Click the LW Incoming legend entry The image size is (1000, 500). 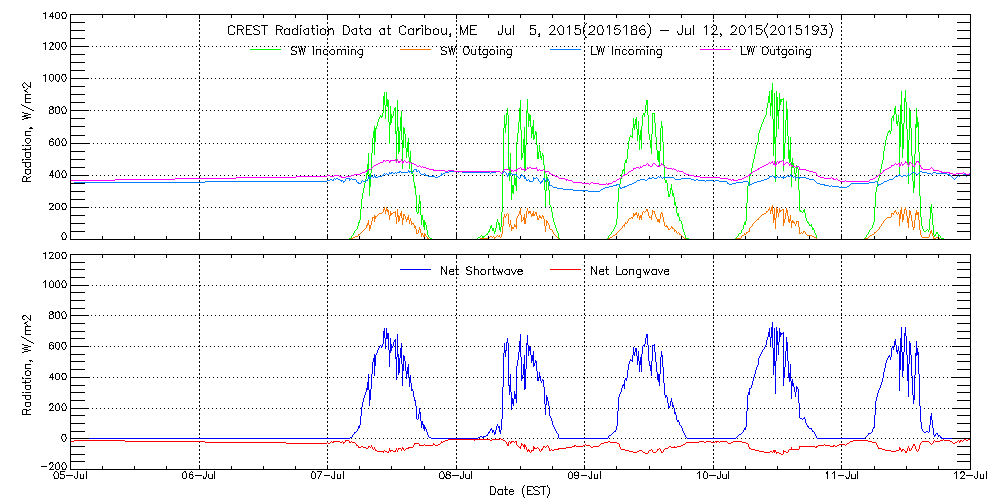point(625,51)
